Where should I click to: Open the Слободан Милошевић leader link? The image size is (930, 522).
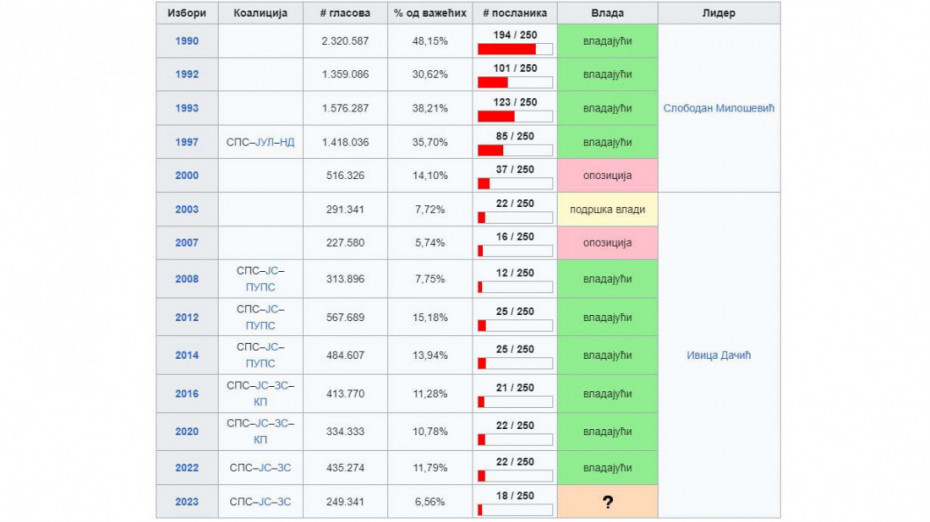coord(719,108)
